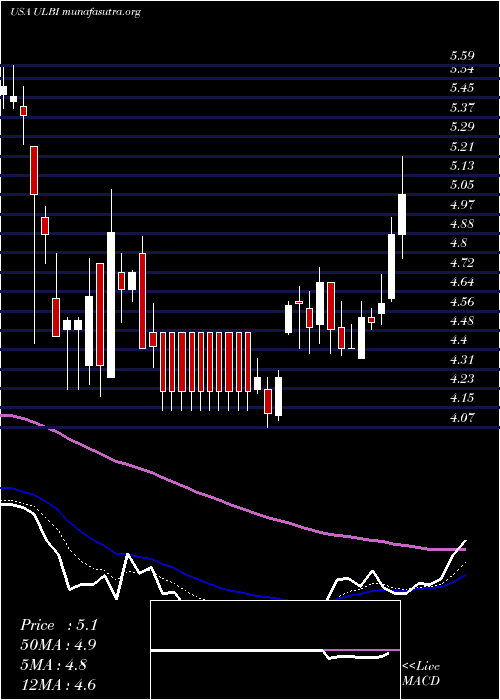Click the 5.59 price axis label
Image resolution: width=500 pixels, height=700 pixels.
click(x=462, y=57)
